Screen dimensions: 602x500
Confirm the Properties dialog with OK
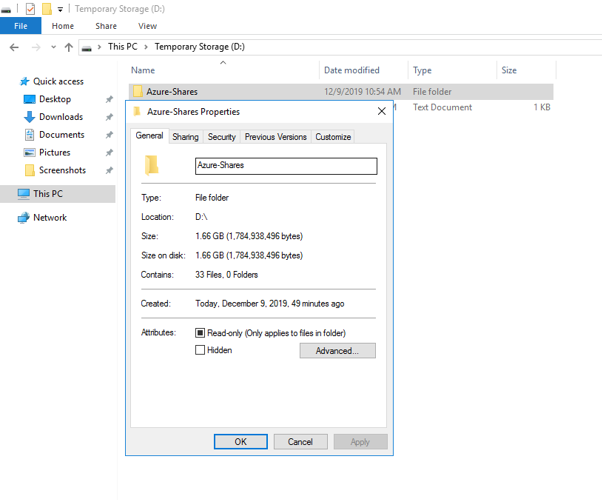pos(240,442)
